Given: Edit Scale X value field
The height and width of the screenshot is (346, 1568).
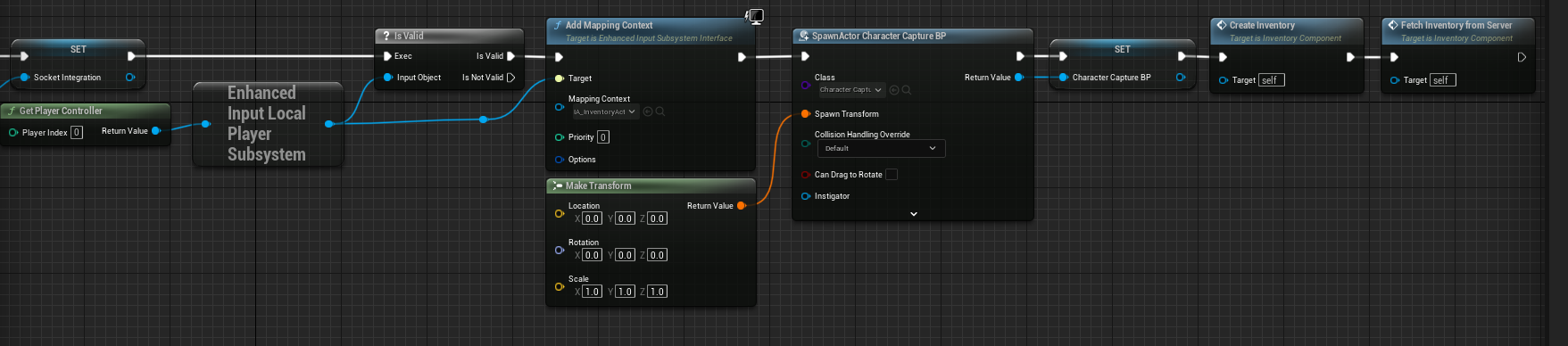Looking at the screenshot, I should tap(592, 292).
